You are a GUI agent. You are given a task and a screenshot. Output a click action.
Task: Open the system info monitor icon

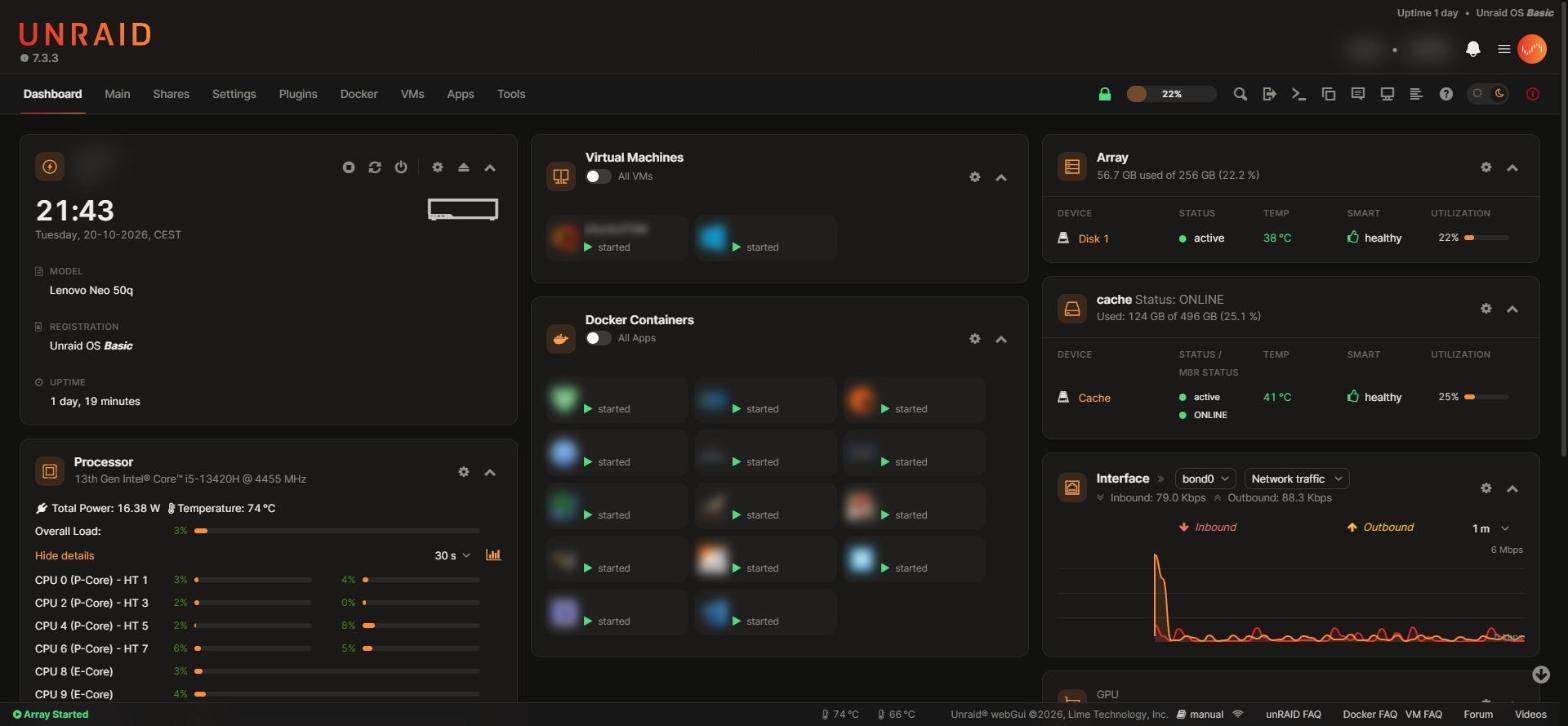click(x=1387, y=94)
